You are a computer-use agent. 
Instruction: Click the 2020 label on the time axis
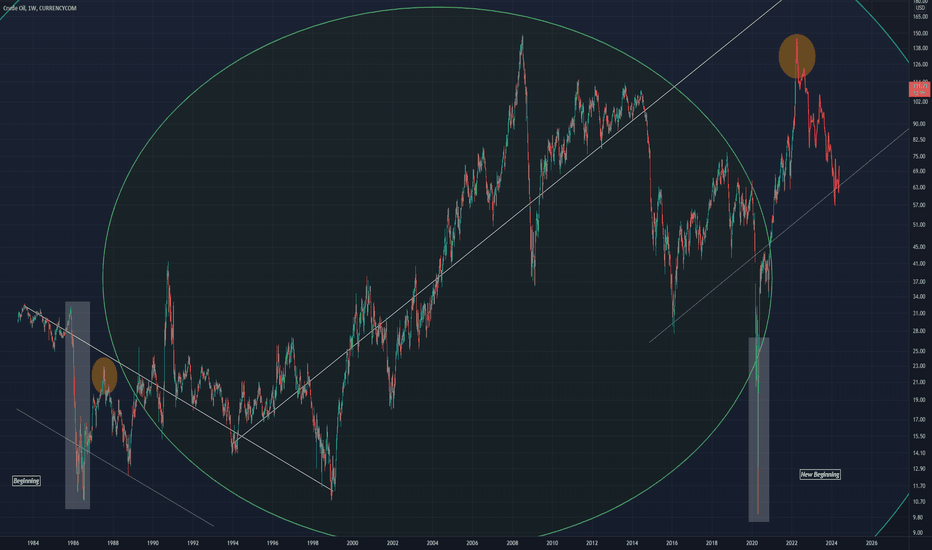tap(752, 543)
